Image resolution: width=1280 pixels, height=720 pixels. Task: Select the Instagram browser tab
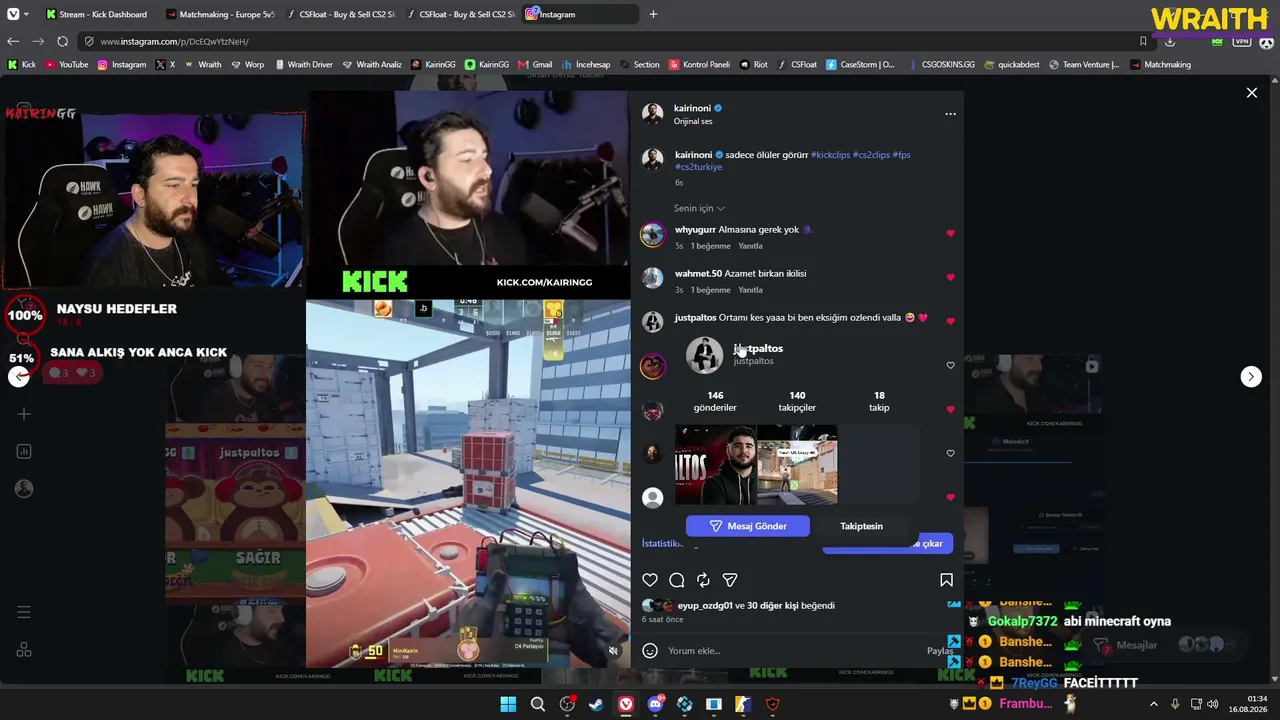580,14
